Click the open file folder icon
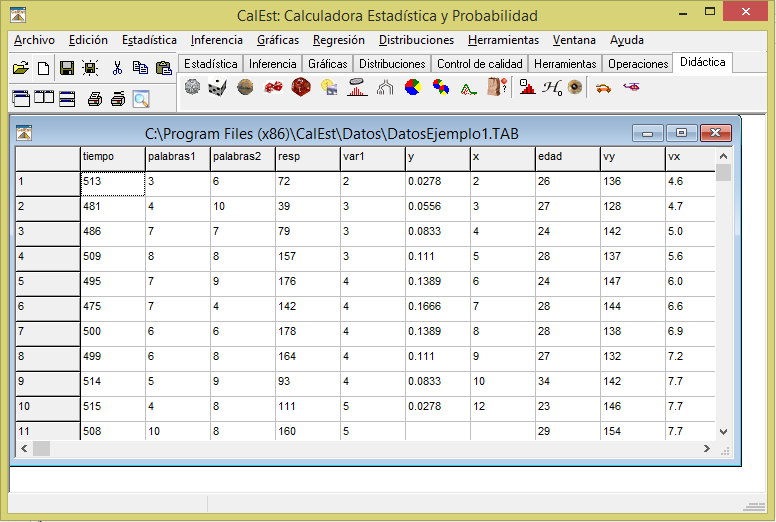 click(21, 68)
